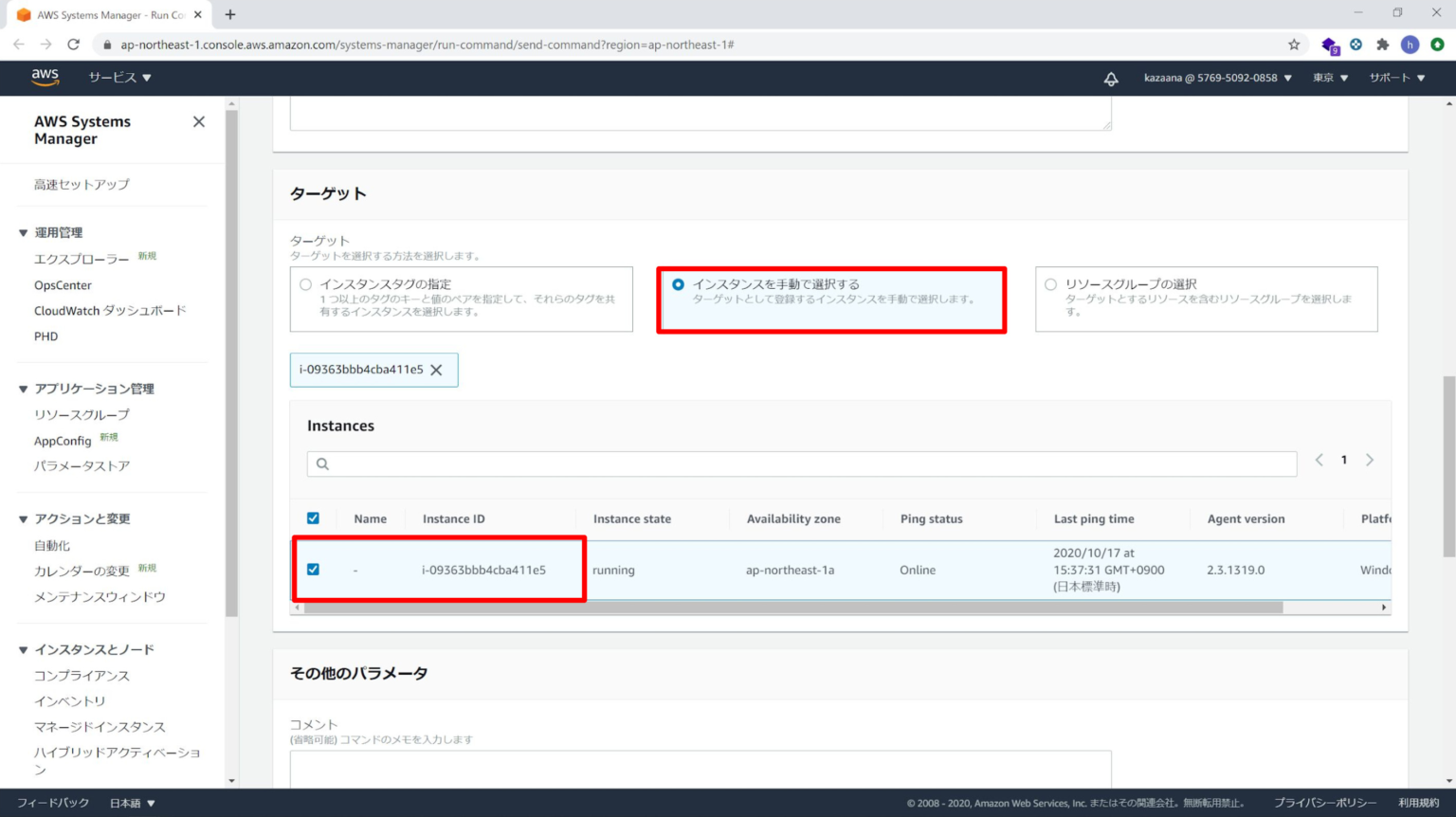Click the AWS home logo
Screen dimensions: 1456x817
click(x=45, y=78)
